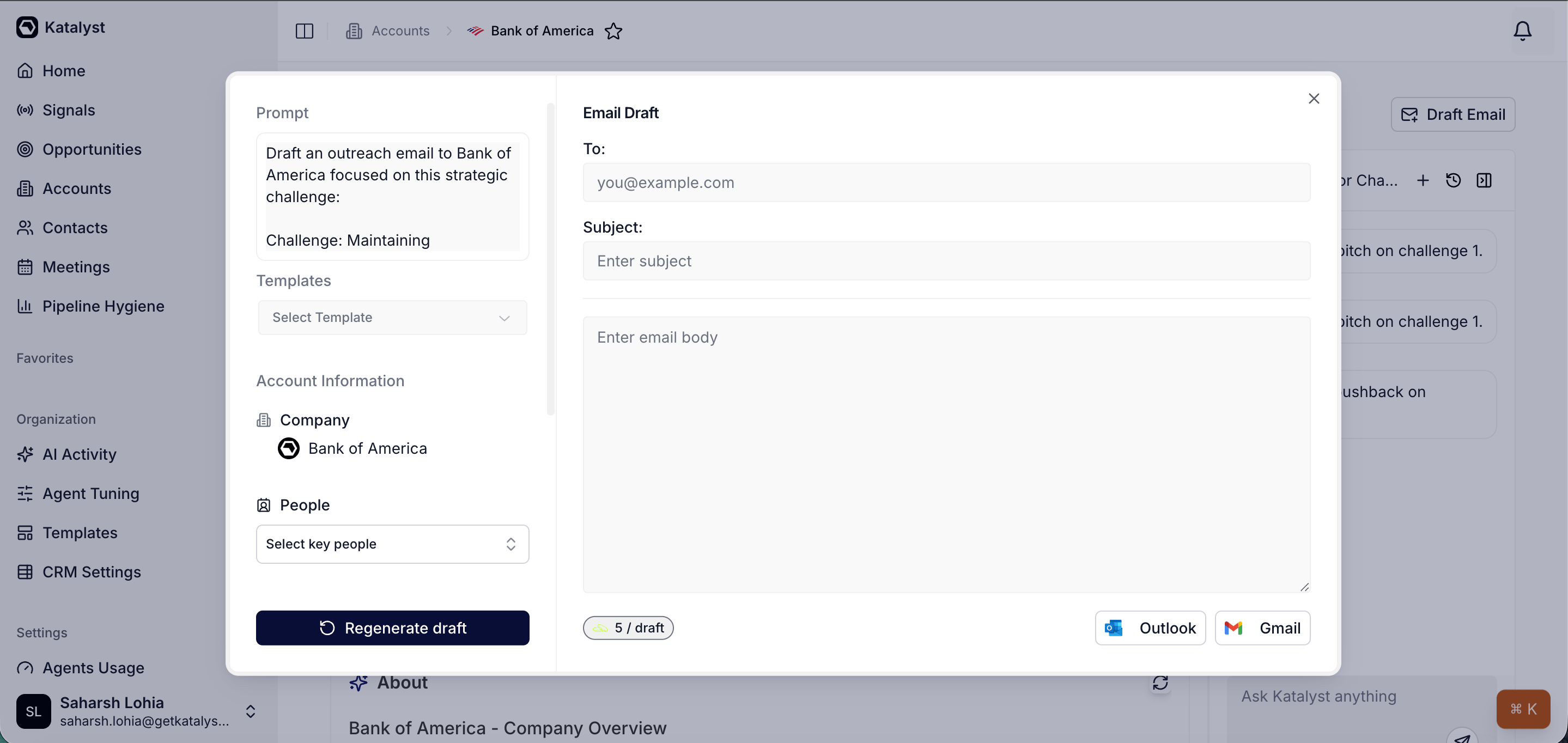Click the People contact icon
Image resolution: width=1568 pixels, height=743 pixels.
pos(264,505)
